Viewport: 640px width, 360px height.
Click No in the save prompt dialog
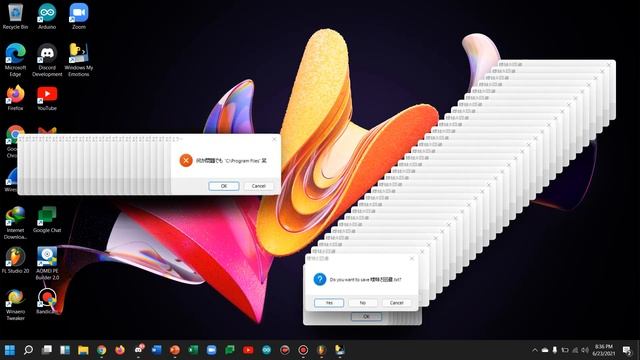coord(362,303)
